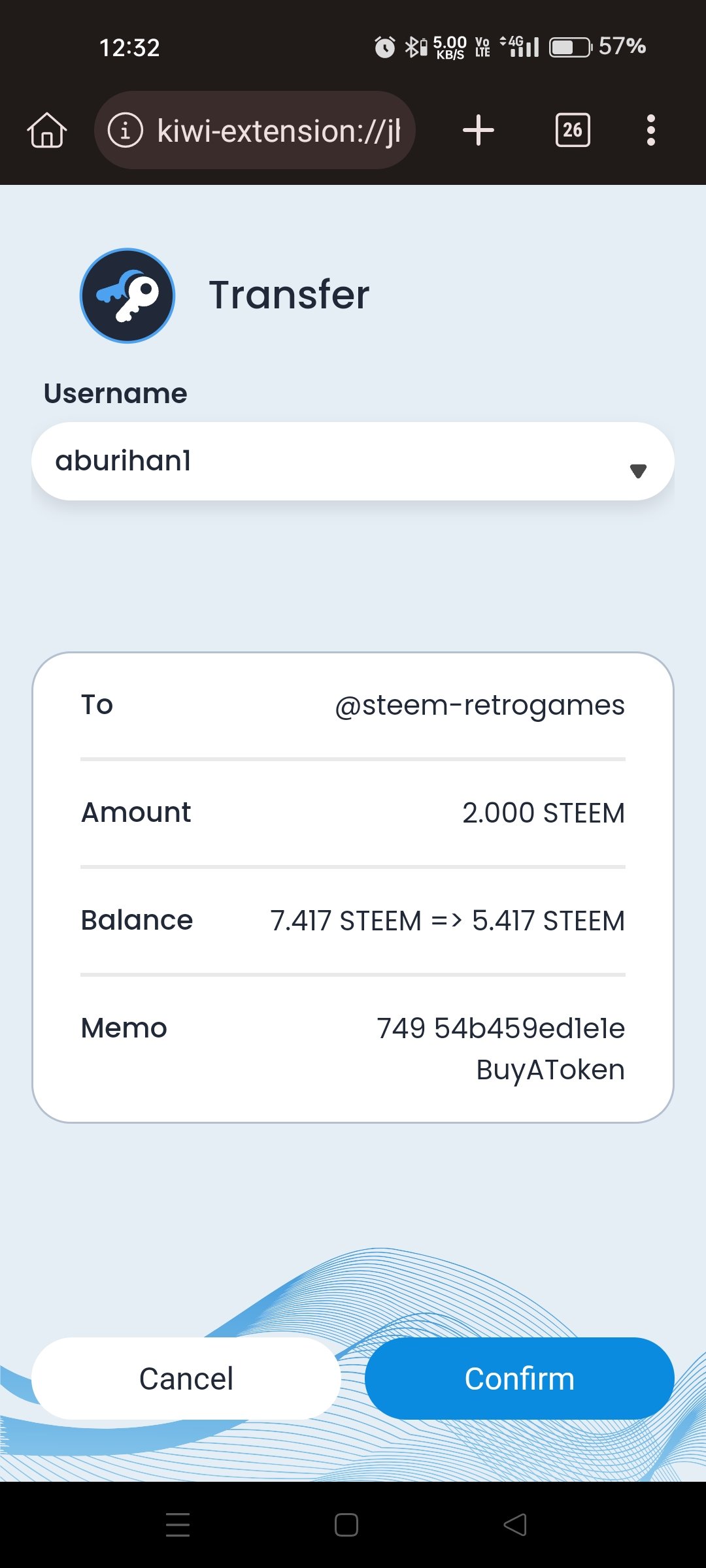Tap the Android recent apps icon
Image resolution: width=706 pixels, height=1568 pixels.
click(x=178, y=1525)
